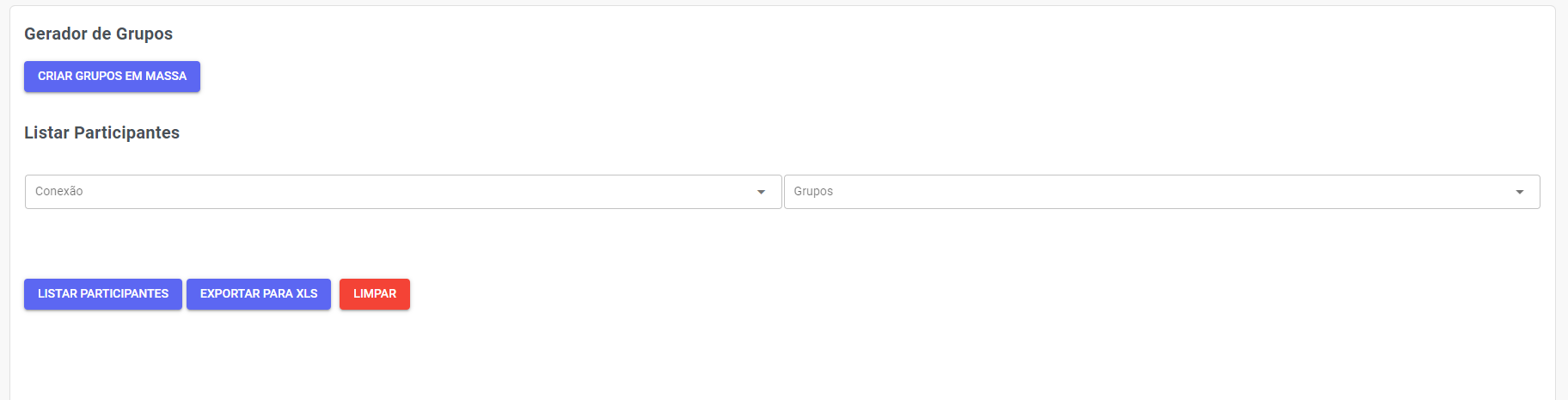Click the Conexão dropdown arrow icon

click(x=761, y=192)
